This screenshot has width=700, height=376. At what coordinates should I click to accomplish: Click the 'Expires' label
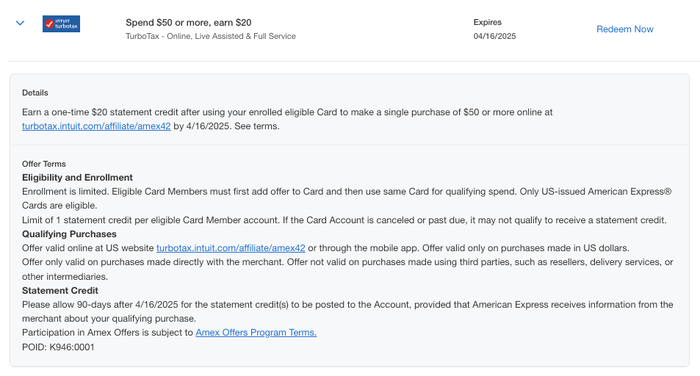488,22
